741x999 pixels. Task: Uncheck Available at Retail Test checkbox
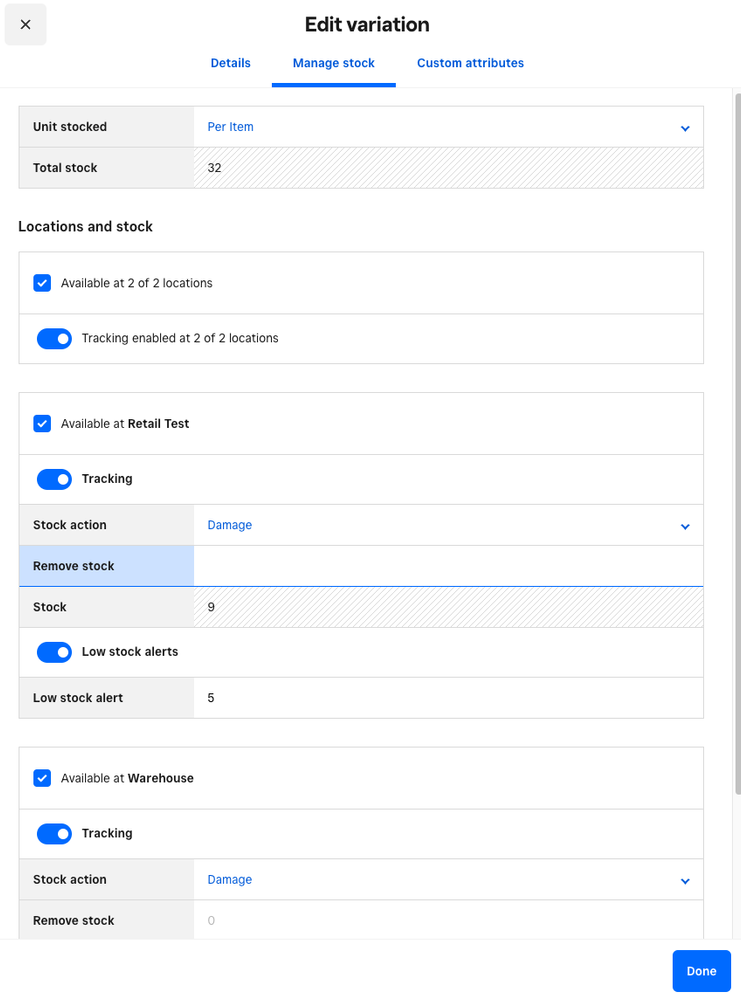(42, 424)
